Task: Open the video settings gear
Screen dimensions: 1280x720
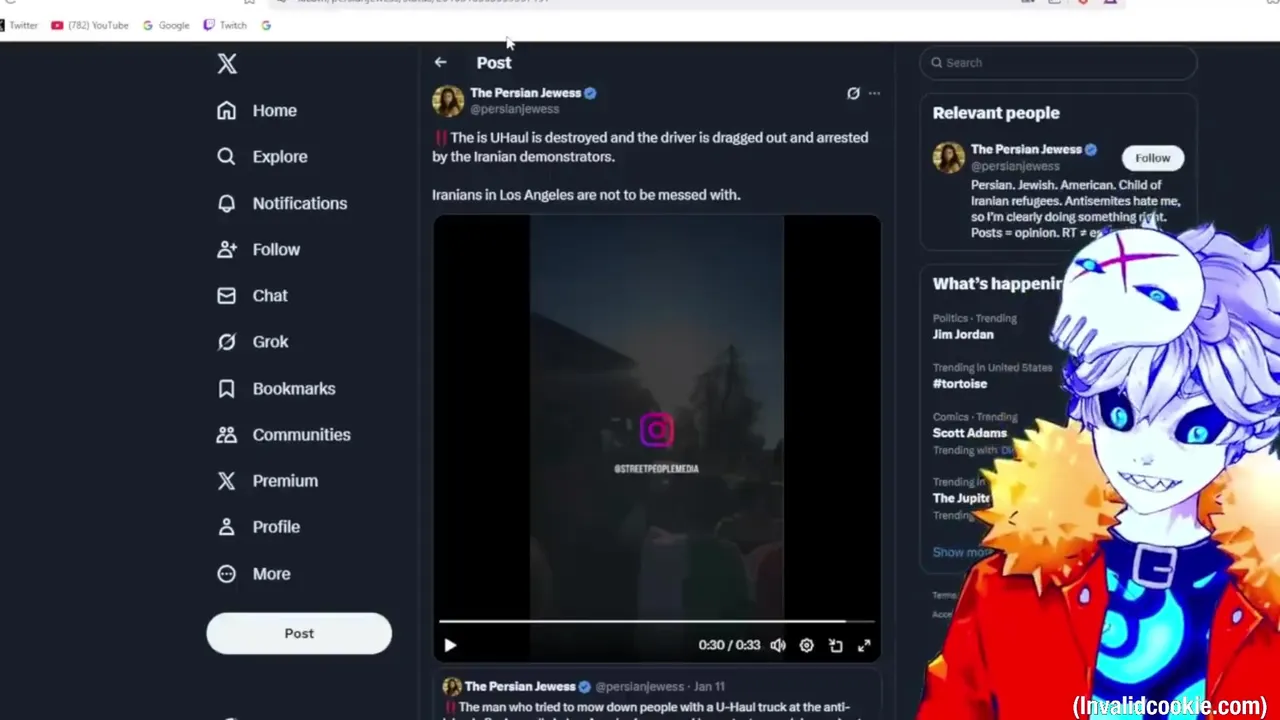Action: click(807, 645)
